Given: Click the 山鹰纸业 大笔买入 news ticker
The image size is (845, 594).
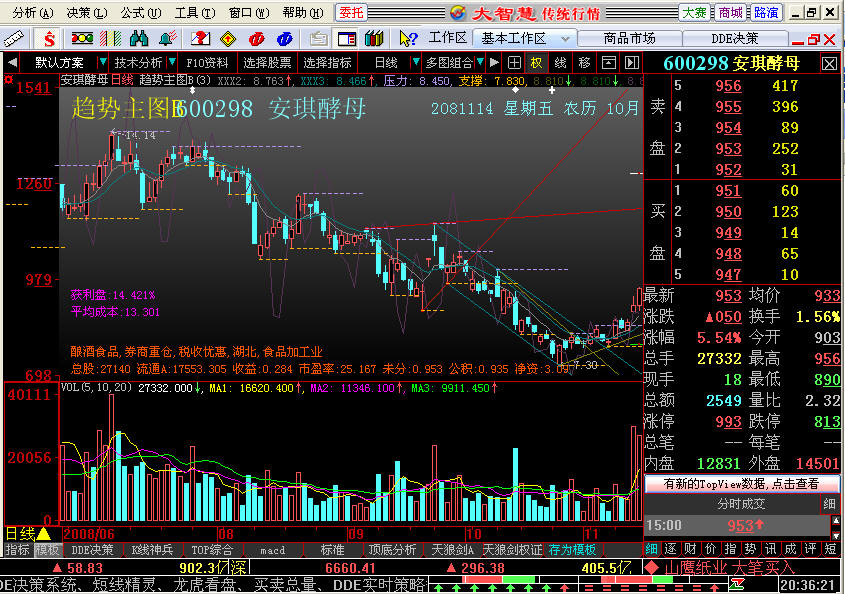Looking at the screenshot, I should point(729,567).
